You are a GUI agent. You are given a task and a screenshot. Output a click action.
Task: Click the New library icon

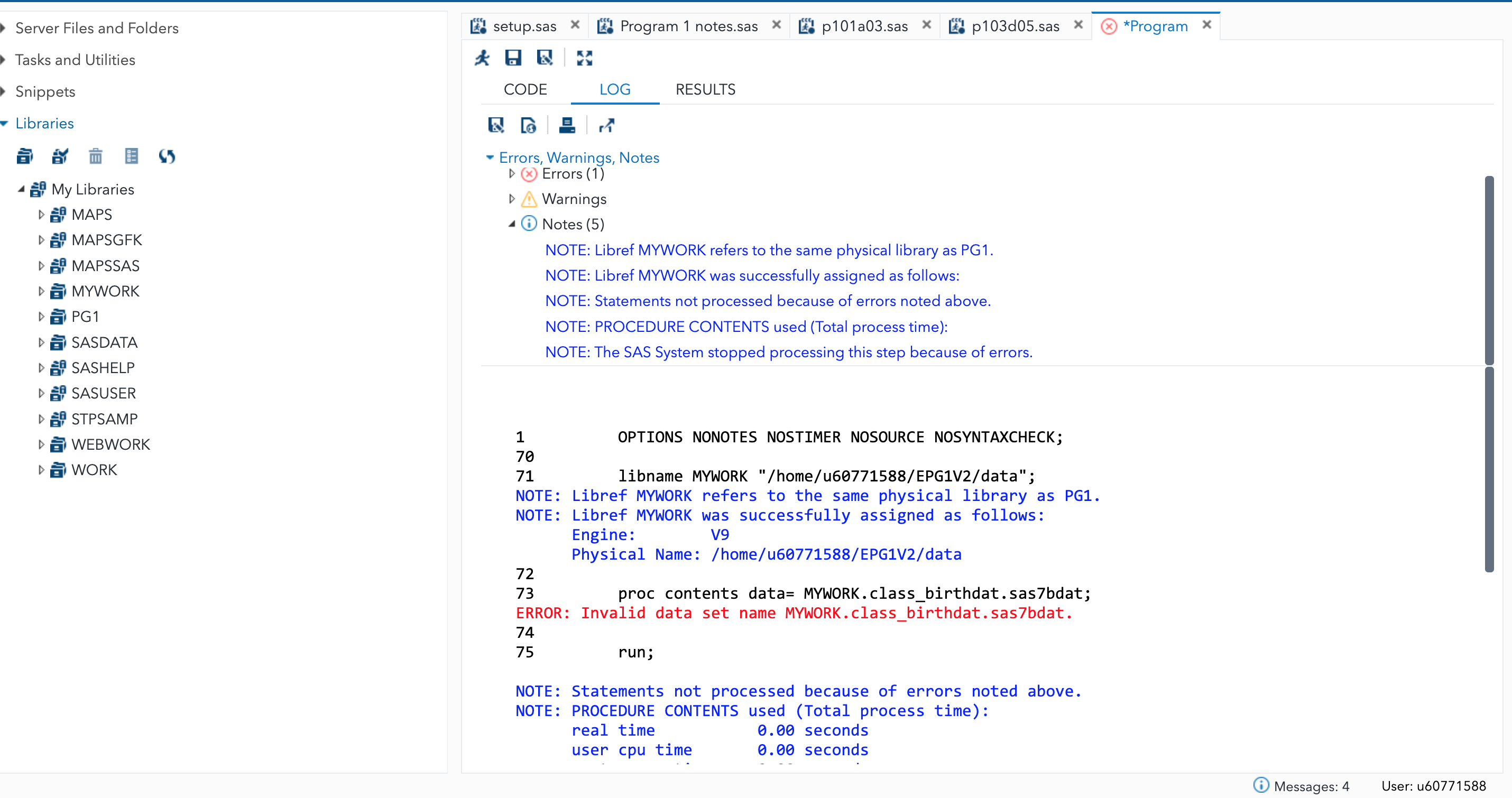coord(25,156)
